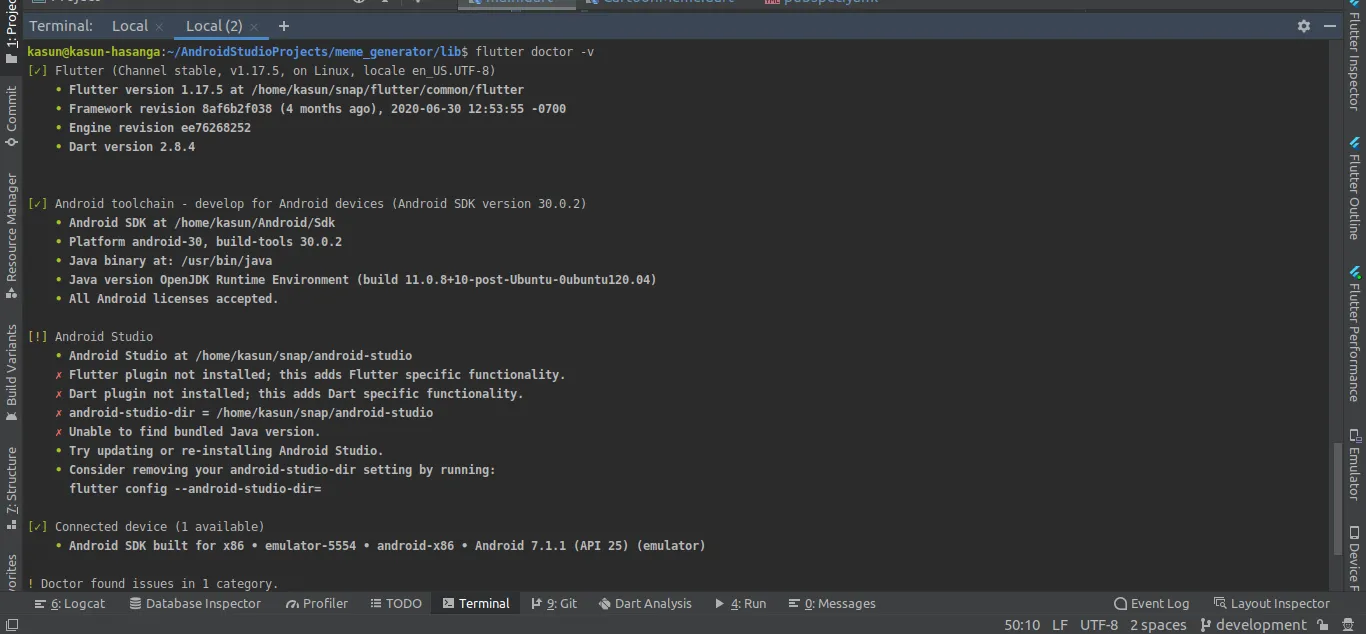Open the inspection profile icon in status bar
Viewport: 1366px width, 634px height.
point(1350,625)
